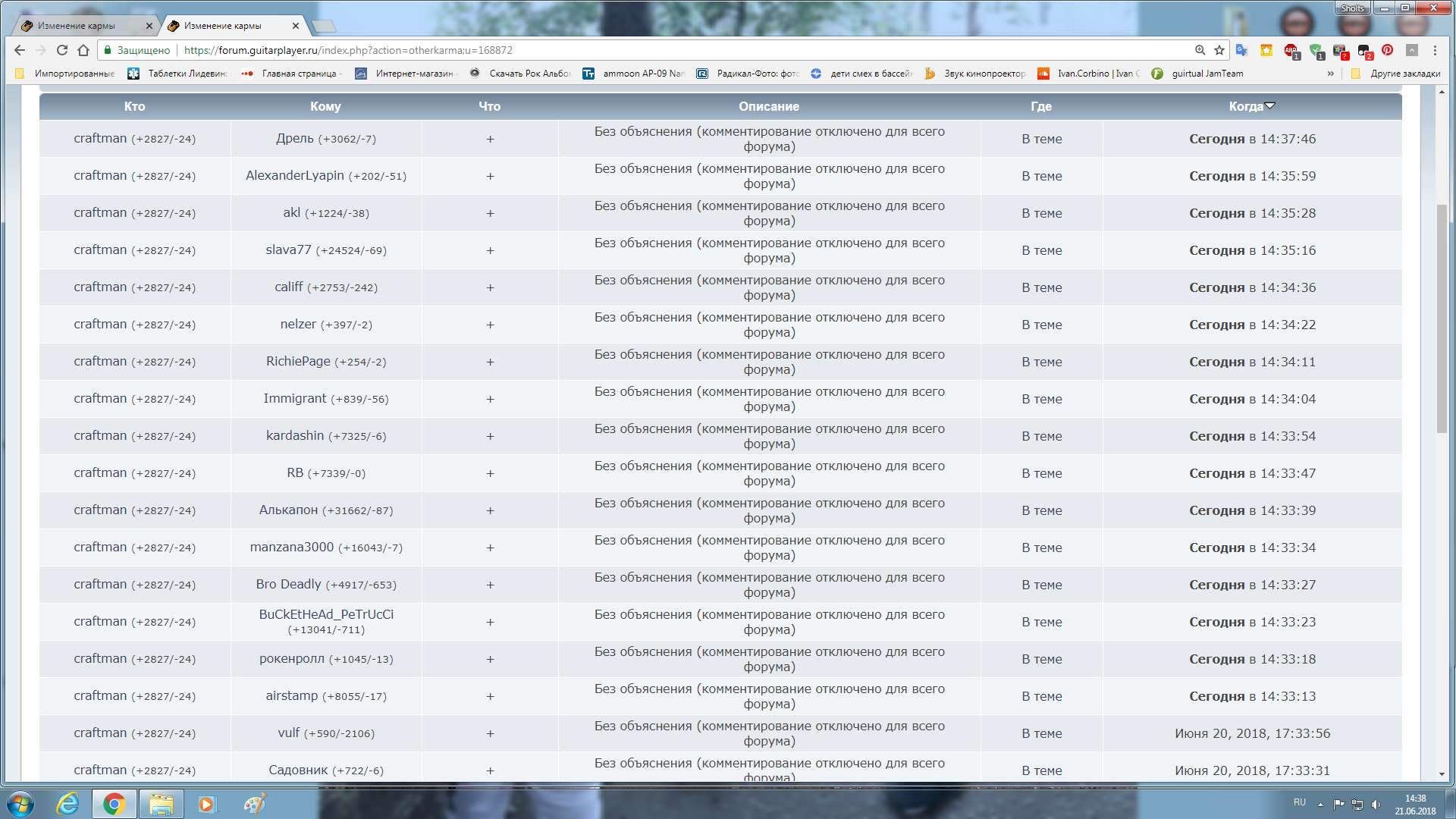Click the page vertical scrollbar thumb
Viewport: 1456px width, 819px height.
click(x=1442, y=318)
